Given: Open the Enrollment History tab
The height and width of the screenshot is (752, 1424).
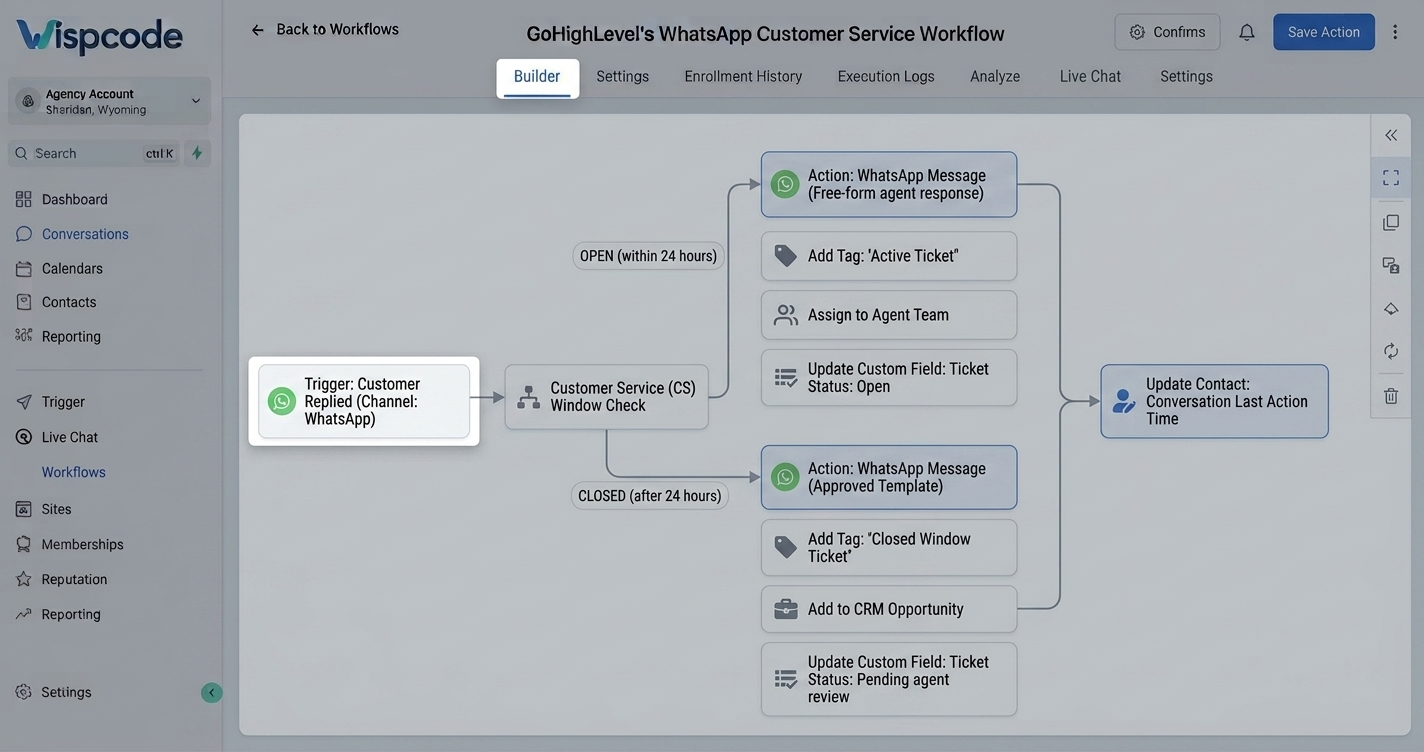Looking at the screenshot, I should coord(743,76).
